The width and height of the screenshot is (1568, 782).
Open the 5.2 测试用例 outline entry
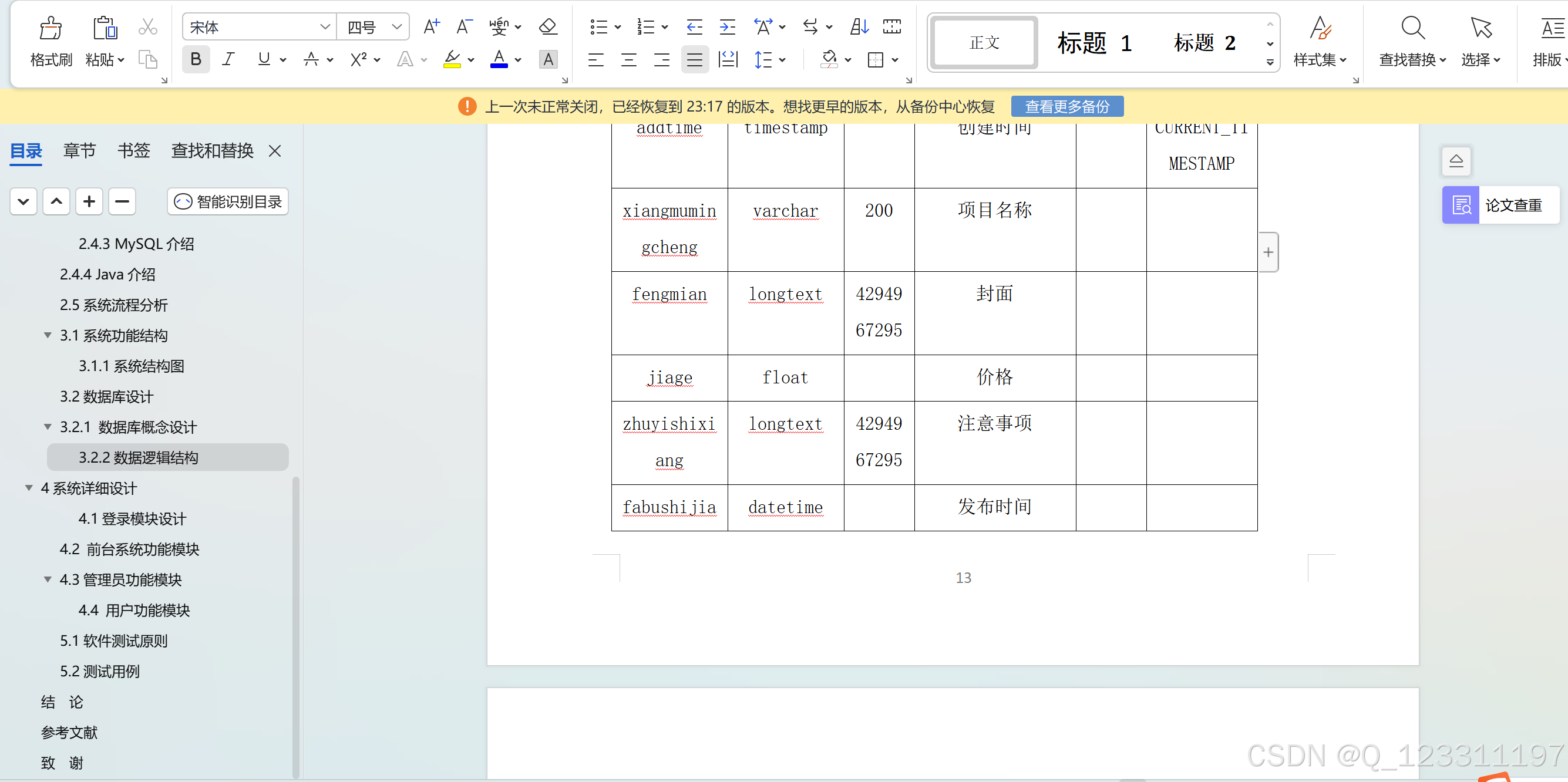point(99,671)
